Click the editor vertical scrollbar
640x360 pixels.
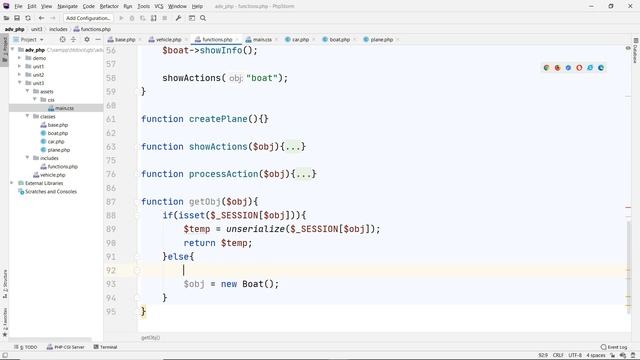(x=628, y=267)
